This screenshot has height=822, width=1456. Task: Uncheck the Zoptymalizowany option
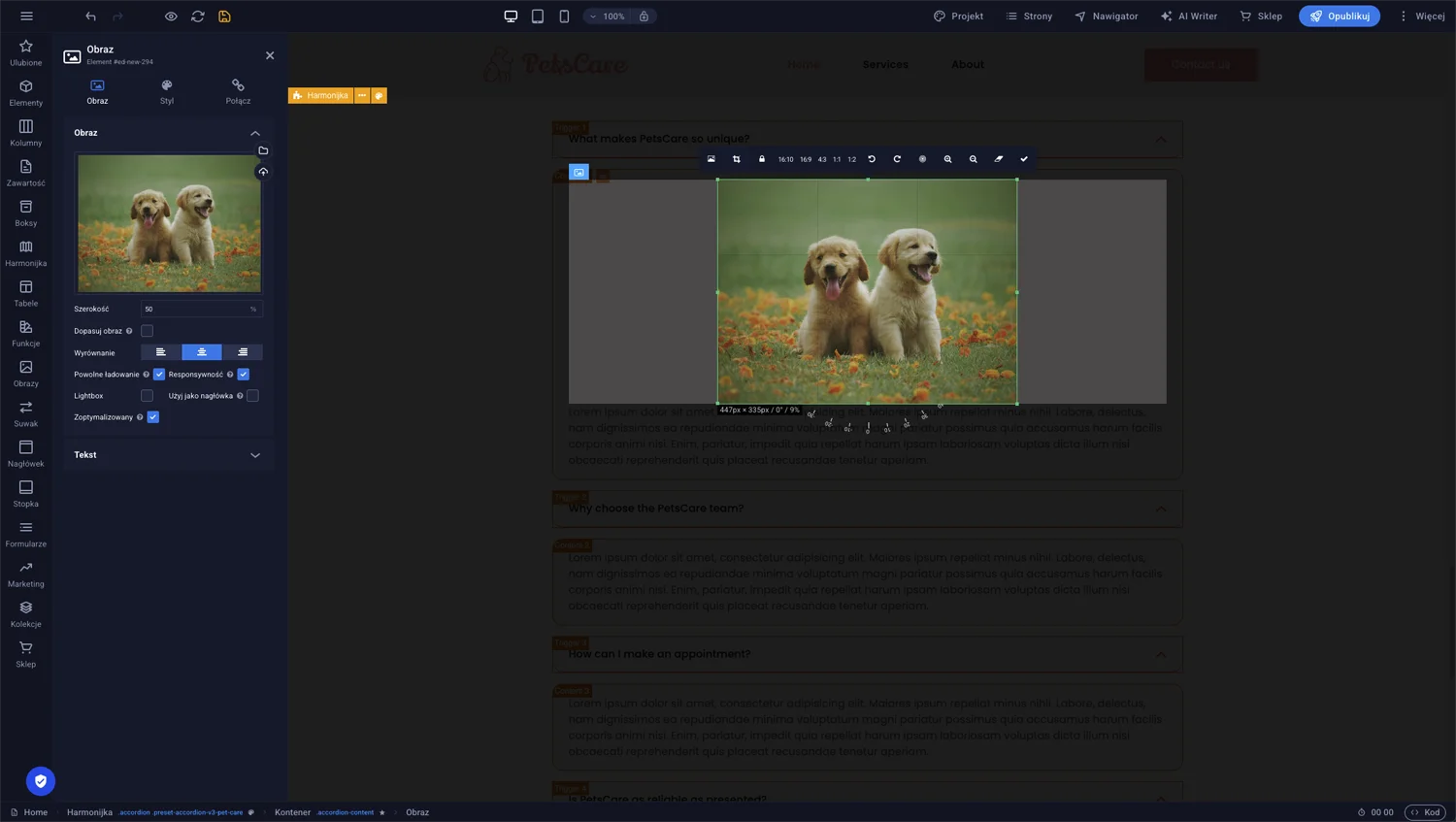[x=152, y=416]
